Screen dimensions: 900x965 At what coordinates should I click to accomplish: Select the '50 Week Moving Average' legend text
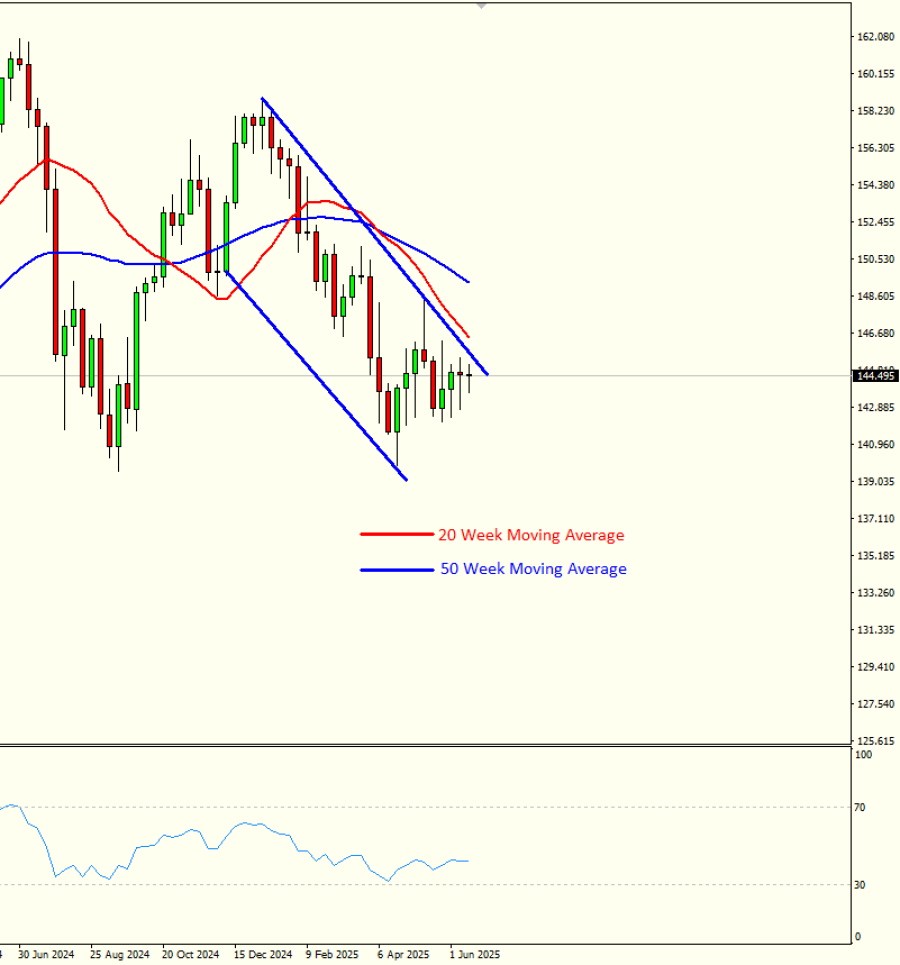click(533, 569)
